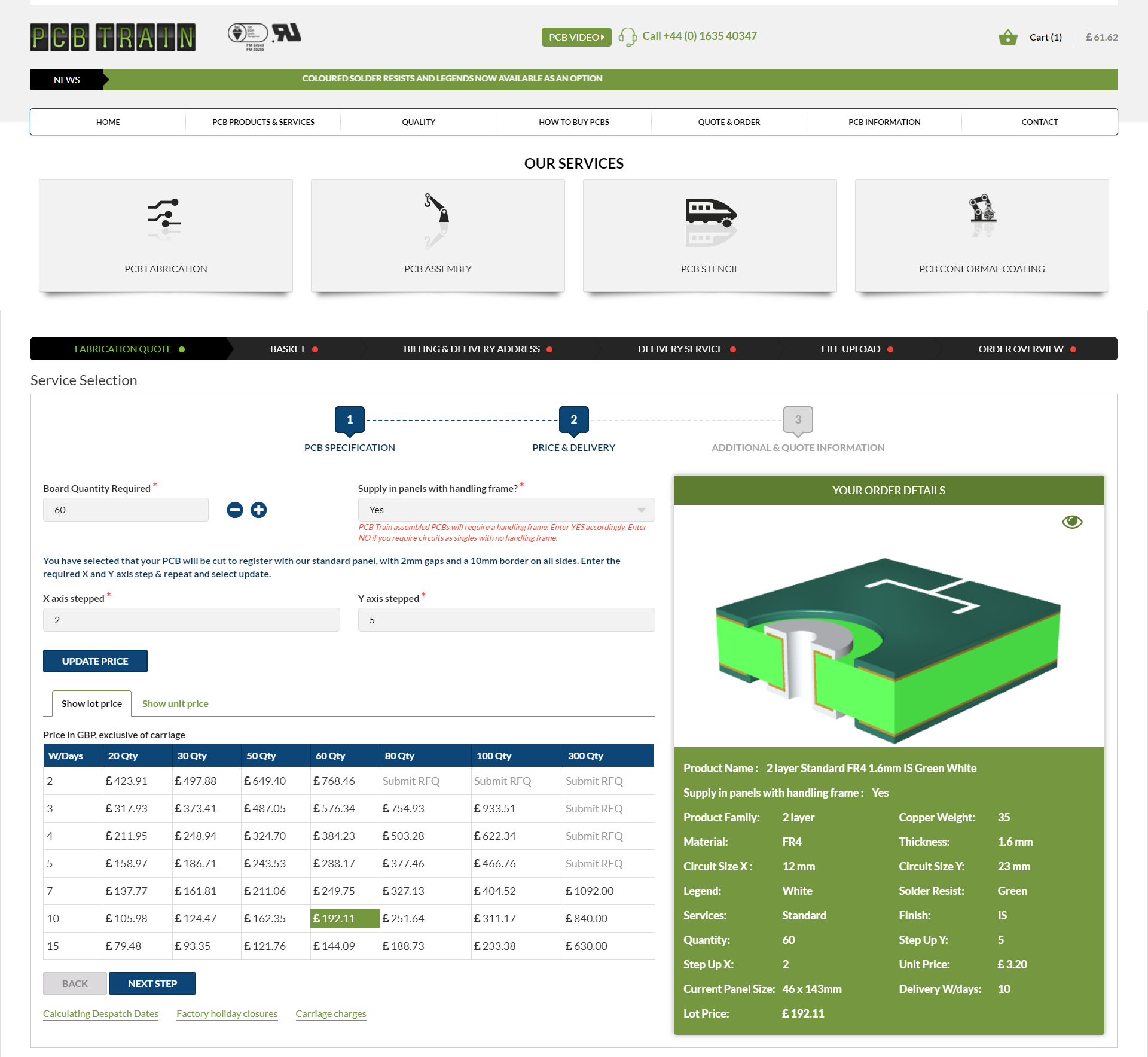Click the Back button
This screenshot has width=1148, height=1057.
[x=75, y=983]
